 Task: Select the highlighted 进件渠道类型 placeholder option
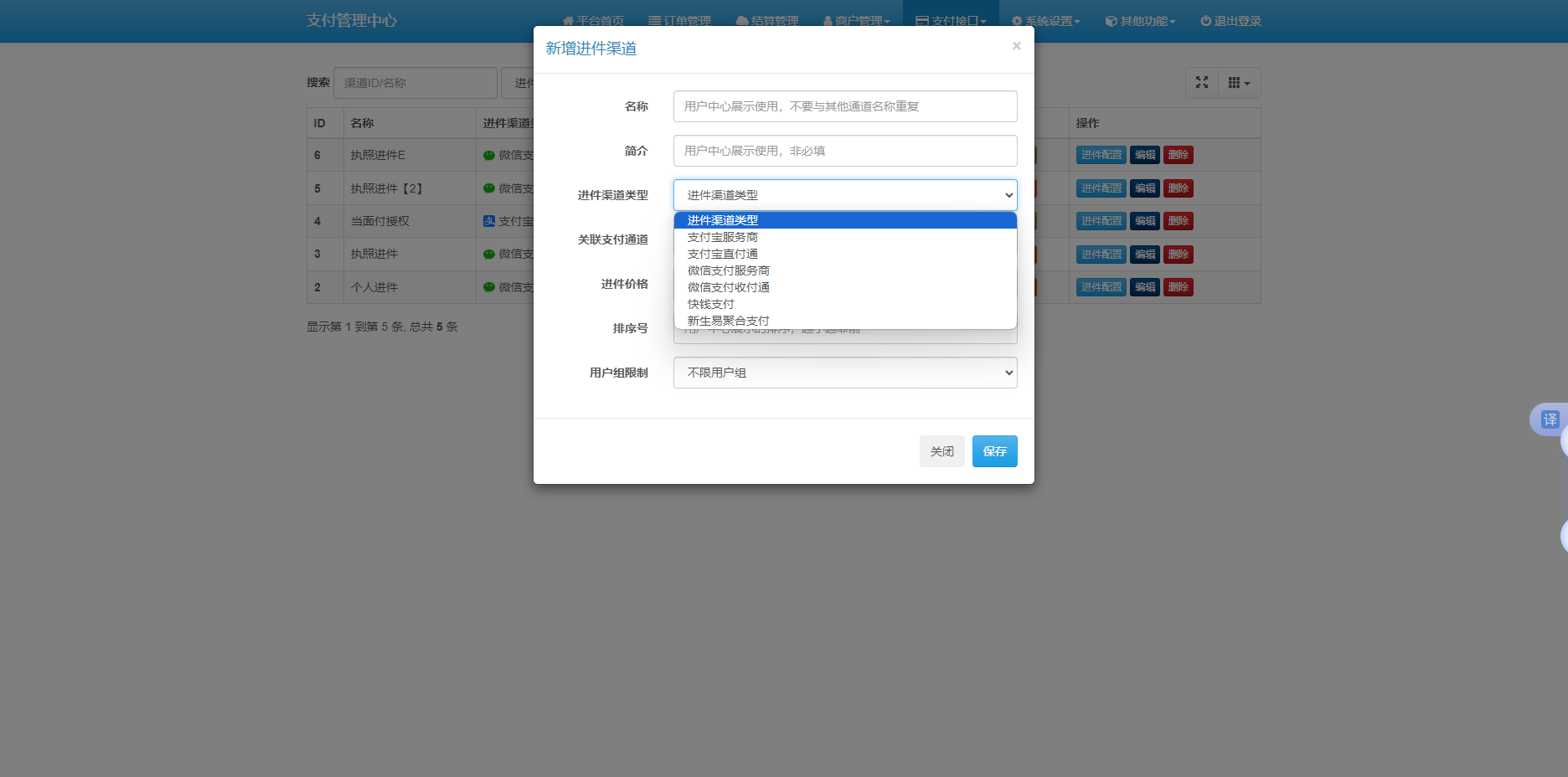pyautogui.click(x=845, y=220)
